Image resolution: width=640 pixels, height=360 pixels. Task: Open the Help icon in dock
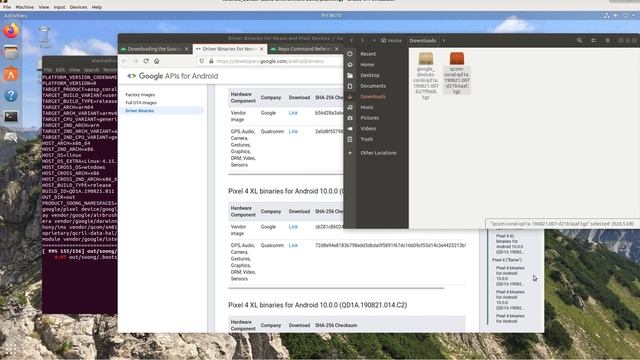[11, 96]
